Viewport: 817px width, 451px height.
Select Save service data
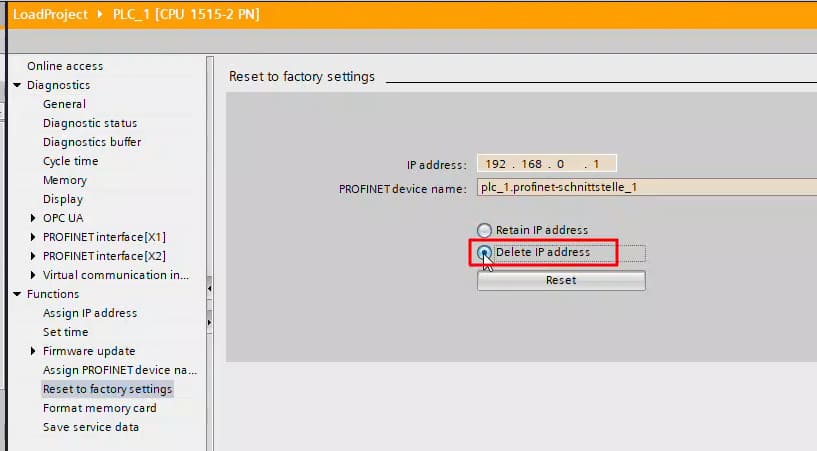(x=91, y=427)
